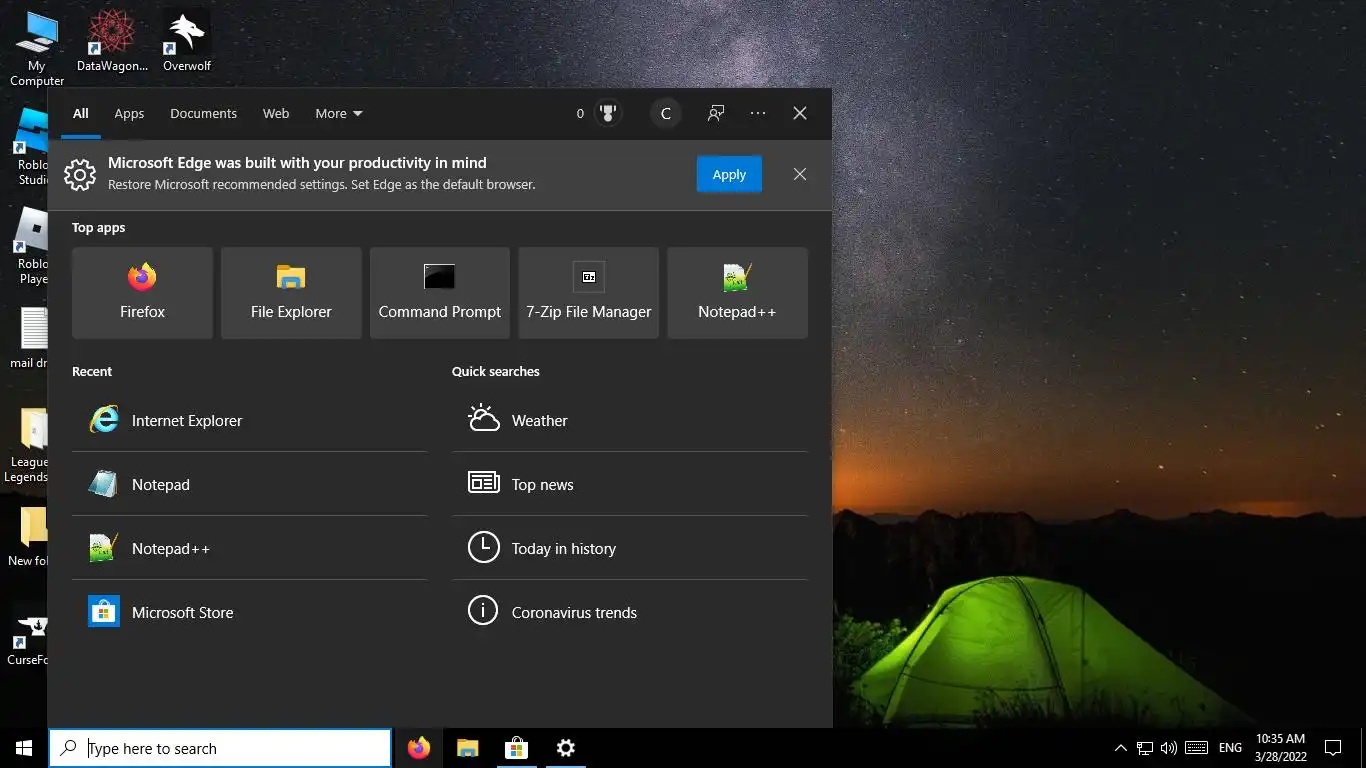Click the feedback icon in search header
The height and width of the screenshot is (768, 1366).
(716, 113)
